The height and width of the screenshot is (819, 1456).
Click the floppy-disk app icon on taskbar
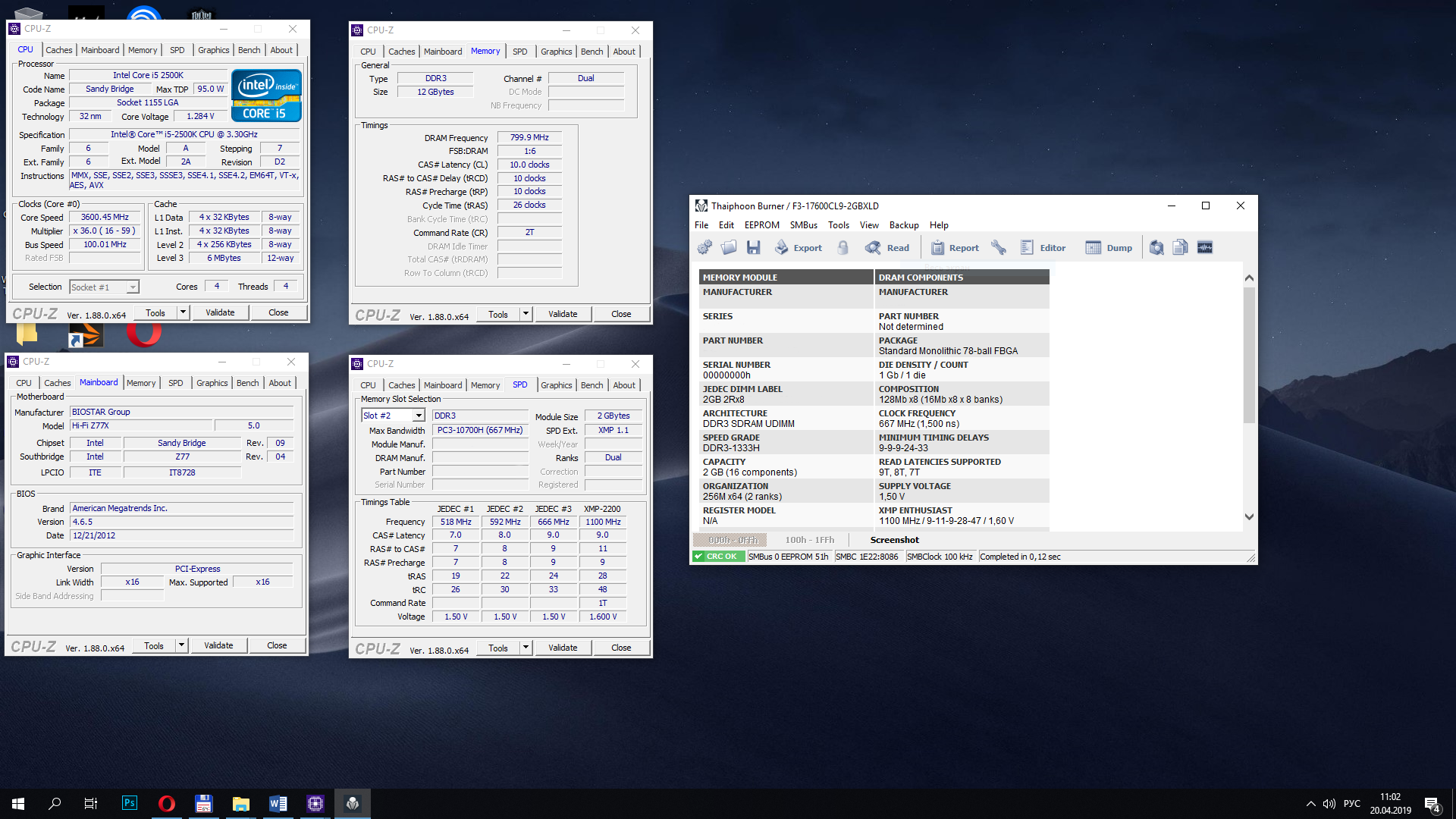click(203, 803)
